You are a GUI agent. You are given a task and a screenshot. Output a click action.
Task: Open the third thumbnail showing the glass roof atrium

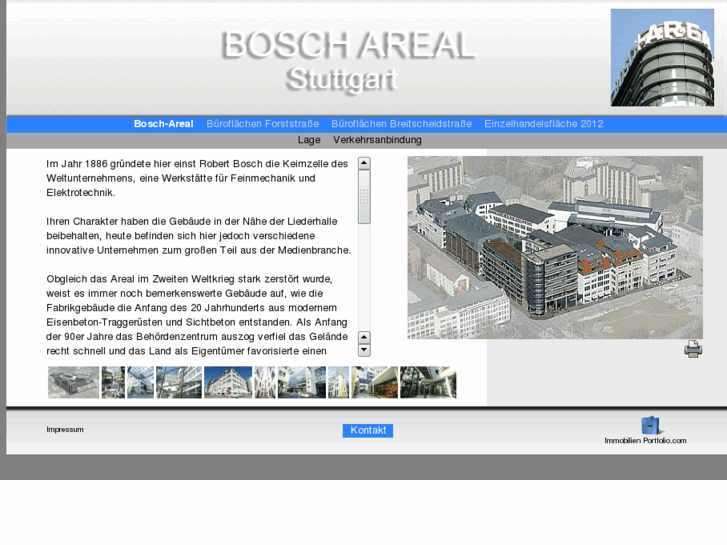[x=140, y=382]
